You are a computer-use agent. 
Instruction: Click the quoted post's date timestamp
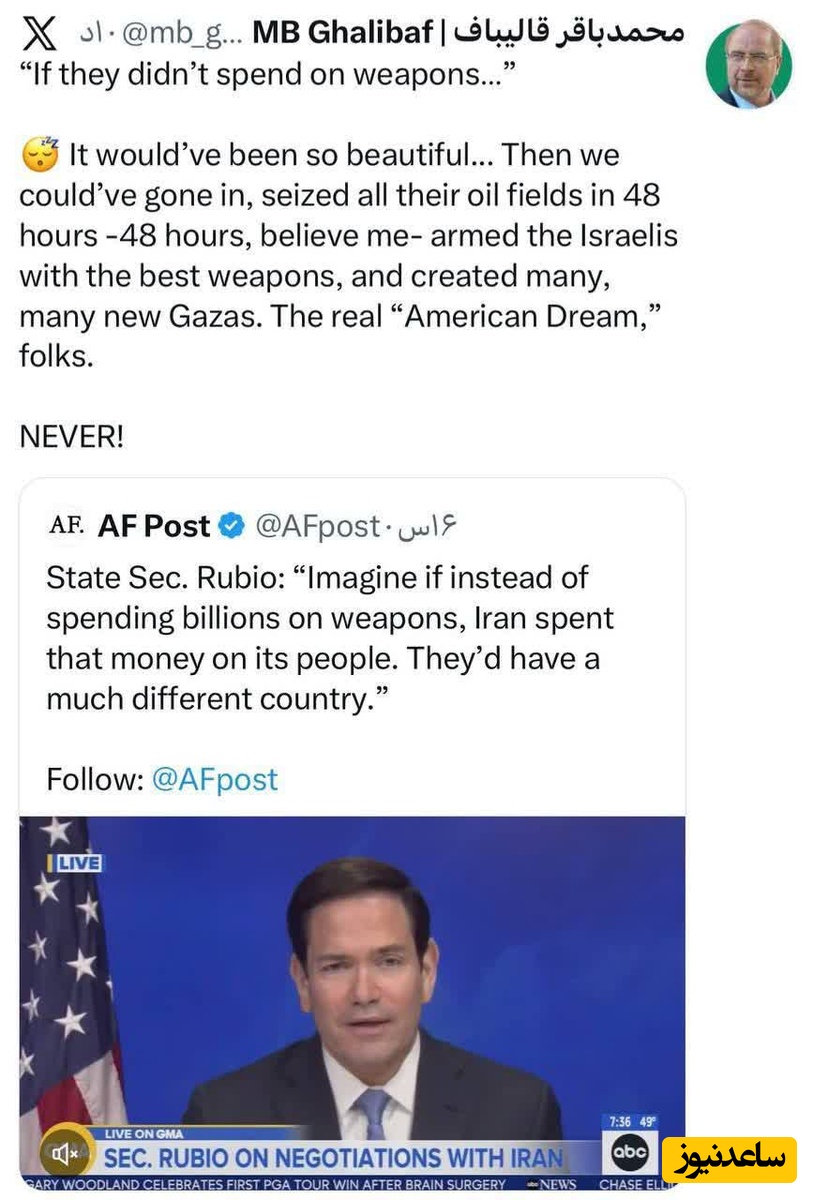point(425,526)
